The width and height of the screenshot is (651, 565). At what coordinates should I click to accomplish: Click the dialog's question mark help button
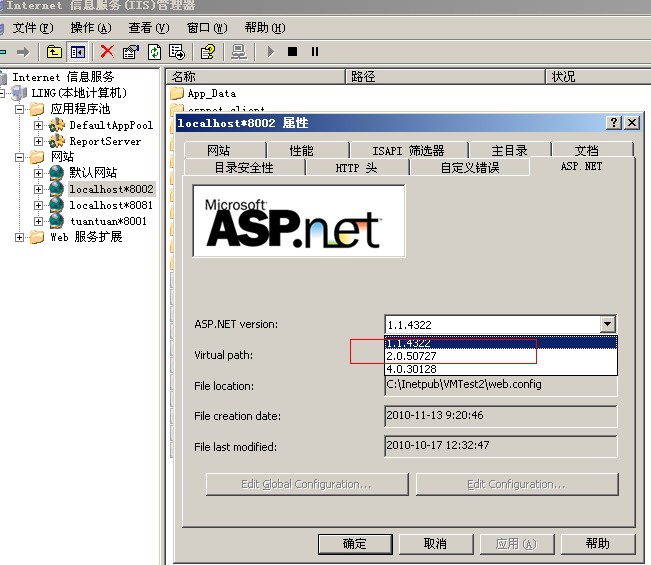[x=614, y=122]
